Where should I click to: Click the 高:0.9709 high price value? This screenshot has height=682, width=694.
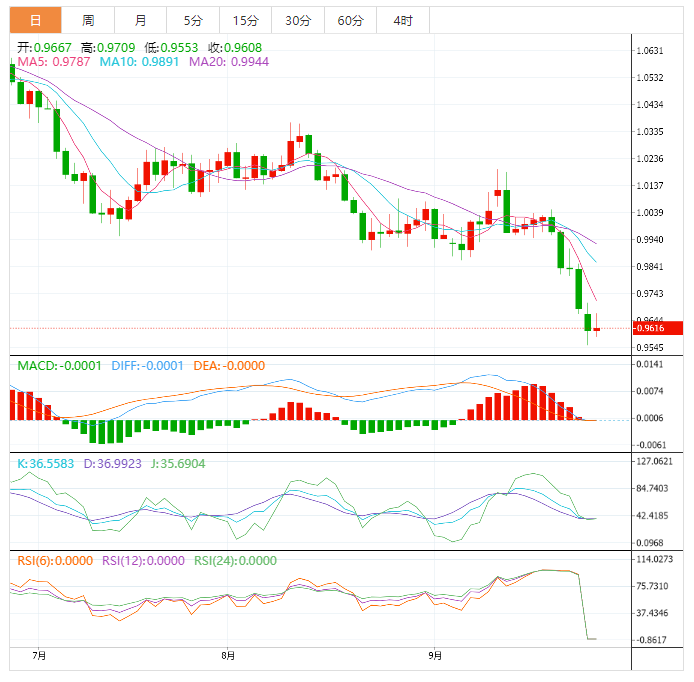pyautogui.click(x=108, y=47)
